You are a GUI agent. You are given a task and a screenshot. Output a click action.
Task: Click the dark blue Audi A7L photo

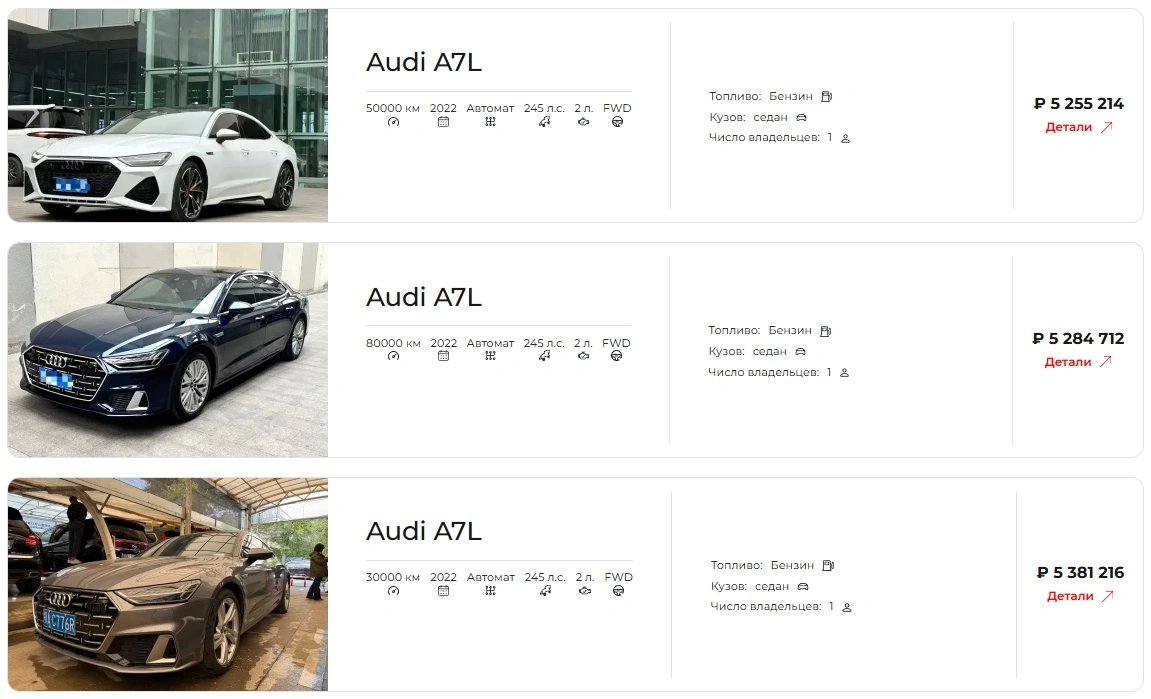167,350
